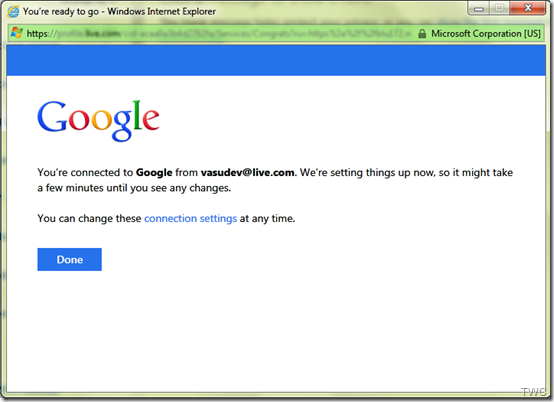Click the blue Done button

click(70, 259)
